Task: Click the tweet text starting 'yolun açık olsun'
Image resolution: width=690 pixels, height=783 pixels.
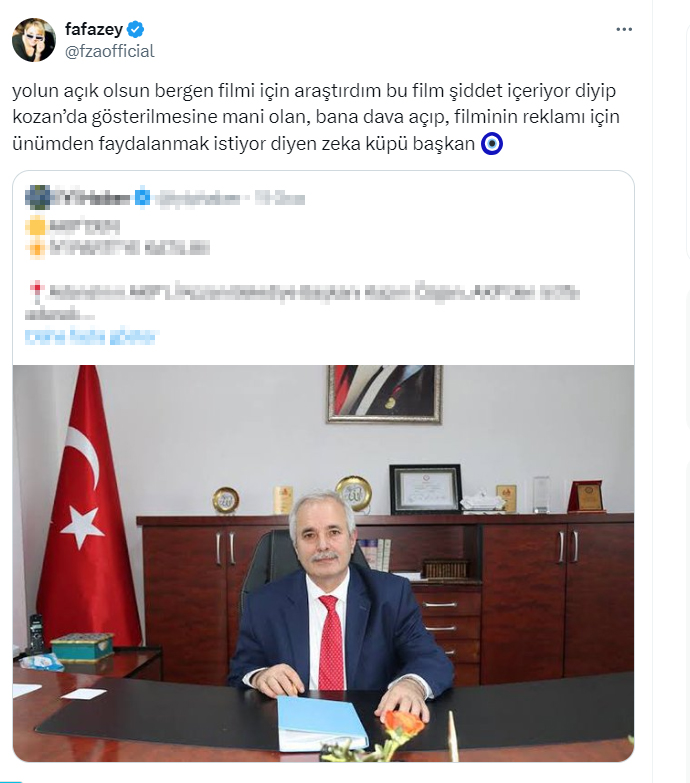Action: 316,117
